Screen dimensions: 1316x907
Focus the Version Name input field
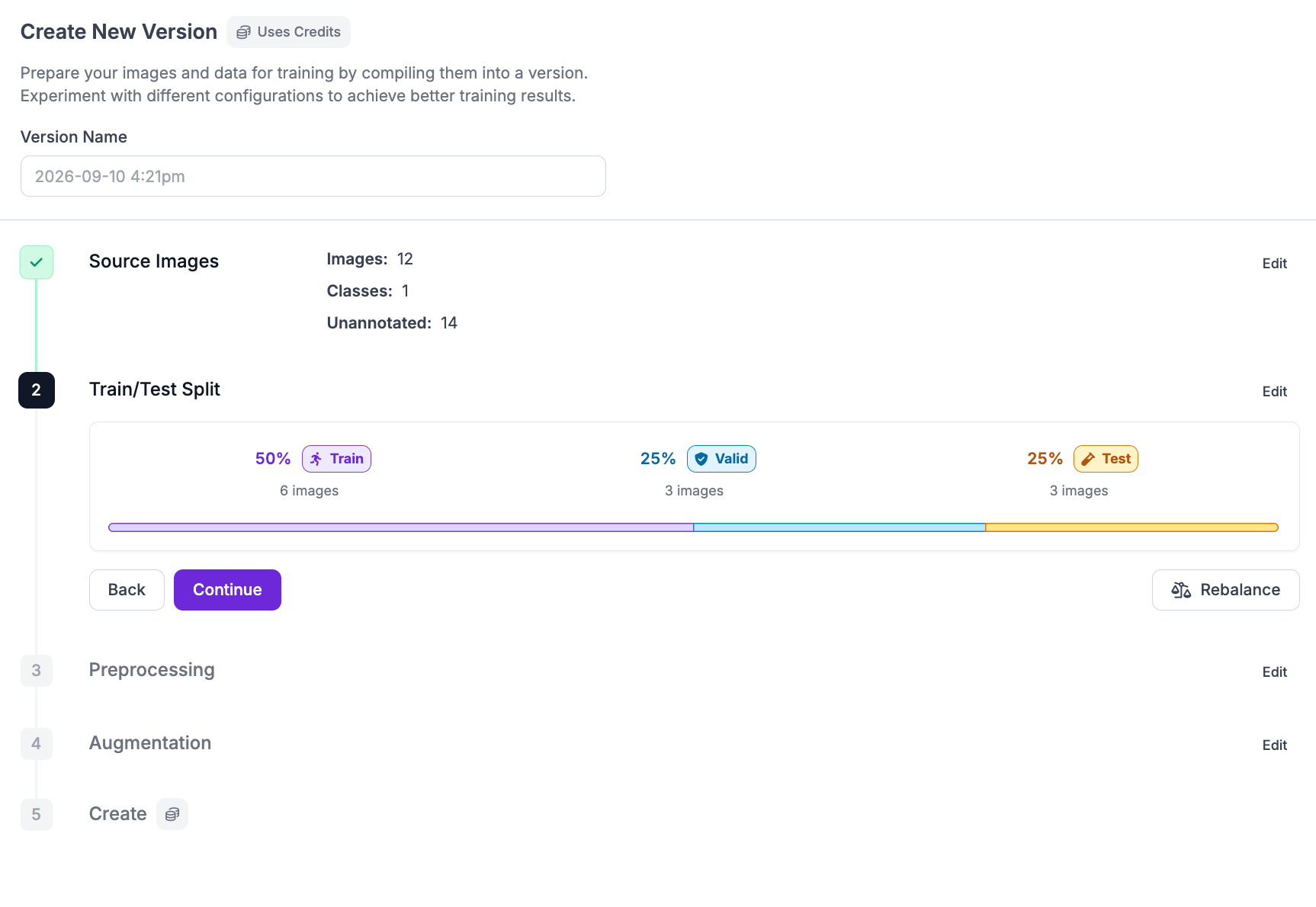point(313,176)
